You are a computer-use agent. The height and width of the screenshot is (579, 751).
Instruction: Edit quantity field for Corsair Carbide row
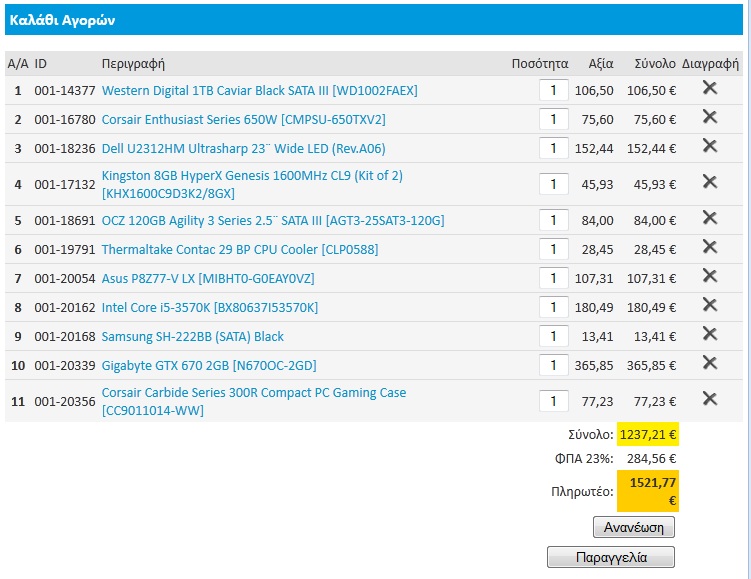554,401
